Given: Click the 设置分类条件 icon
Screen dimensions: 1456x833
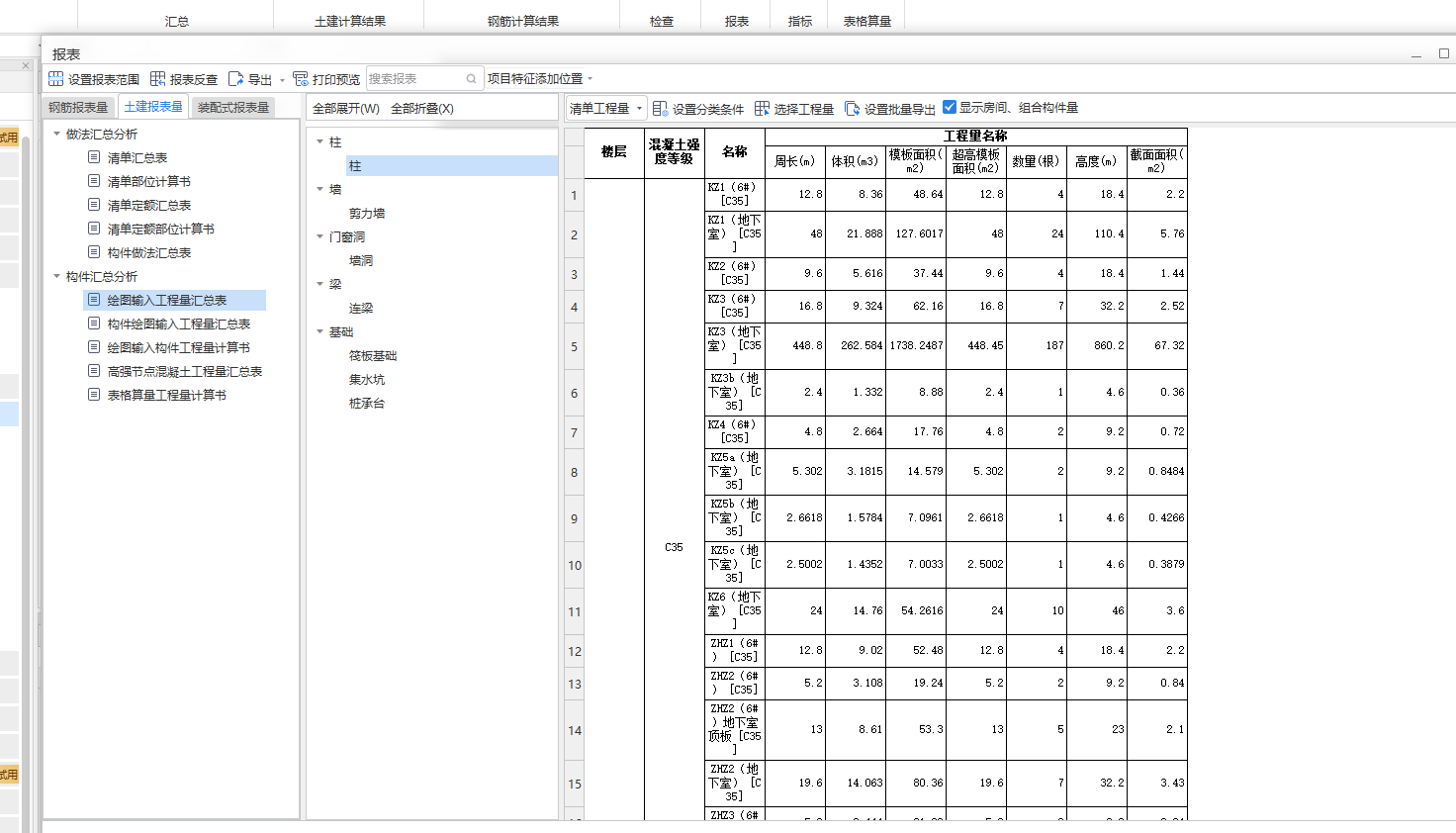Looking at the screenshot, I should (x=660, y=108).
